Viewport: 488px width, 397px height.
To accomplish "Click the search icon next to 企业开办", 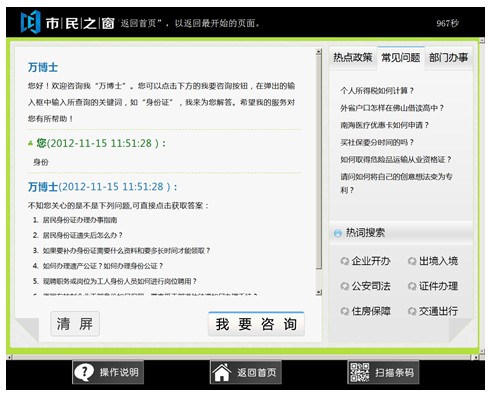I will [345, 261].
